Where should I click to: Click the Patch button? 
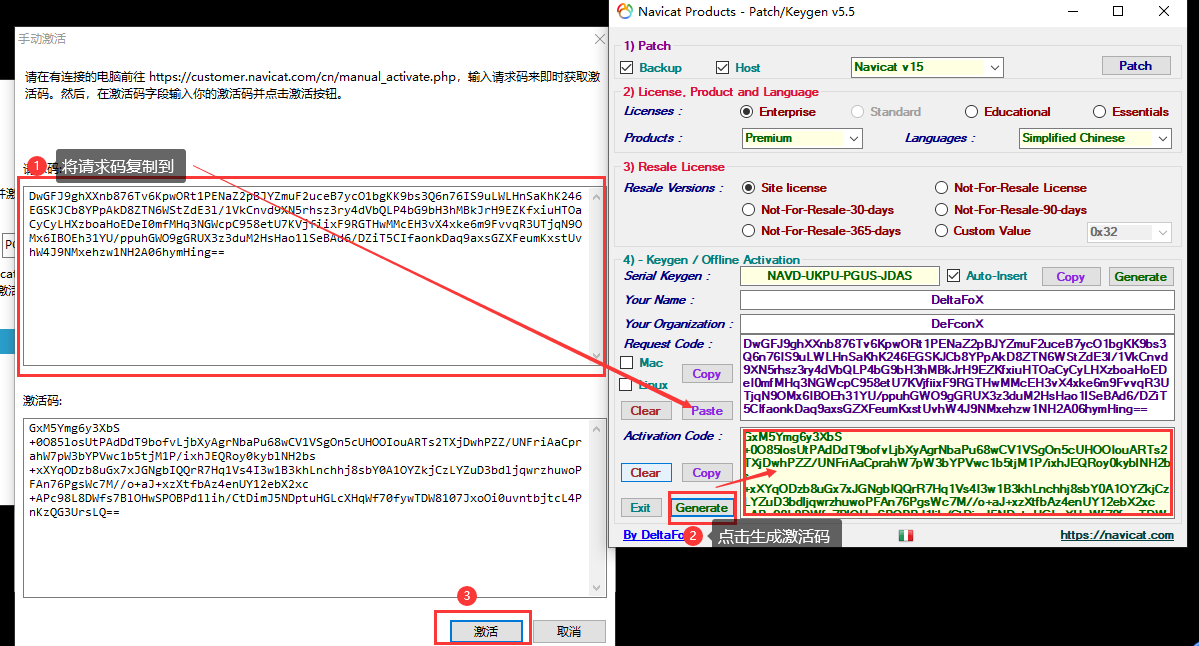coord(1136,66)
